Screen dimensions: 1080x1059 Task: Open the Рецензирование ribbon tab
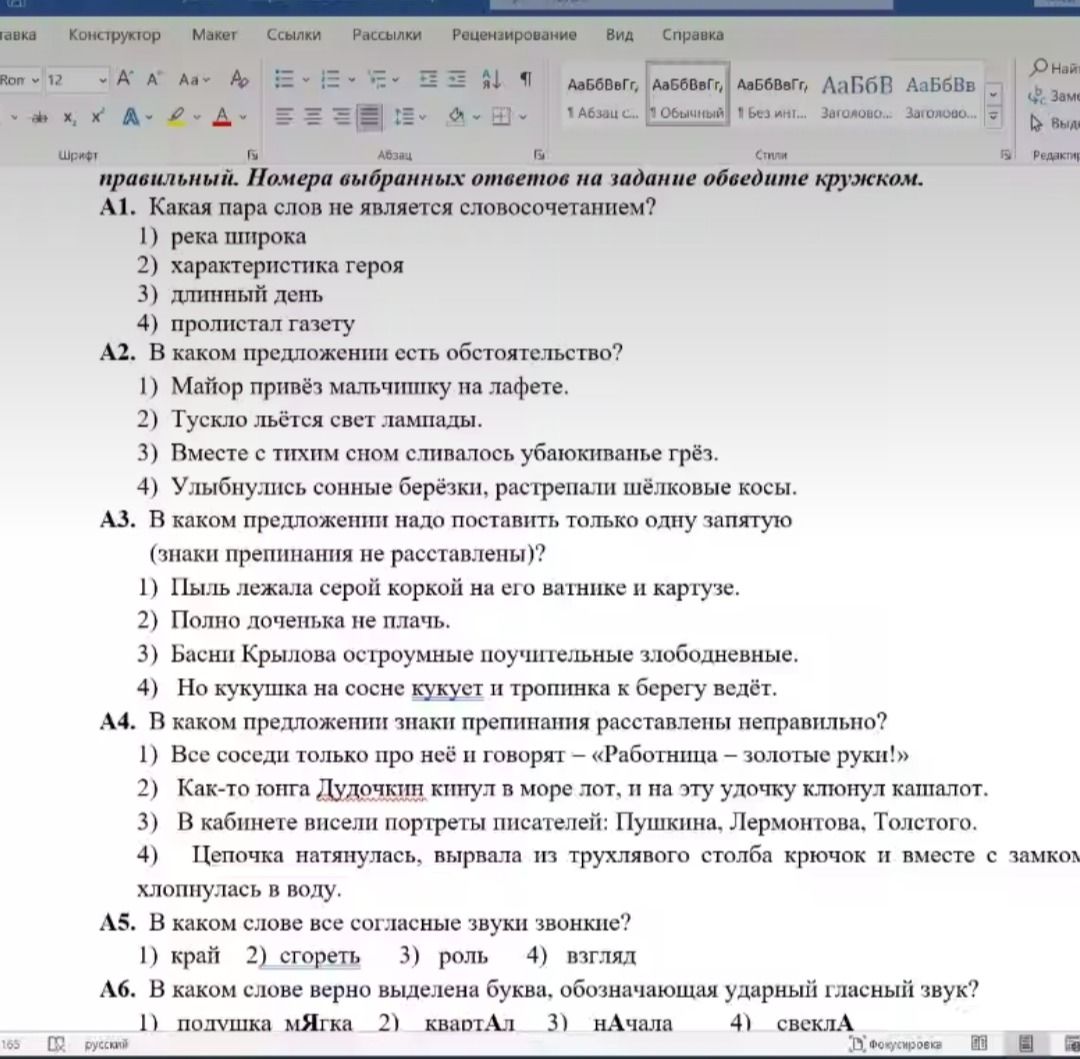(x=514, y=34)
